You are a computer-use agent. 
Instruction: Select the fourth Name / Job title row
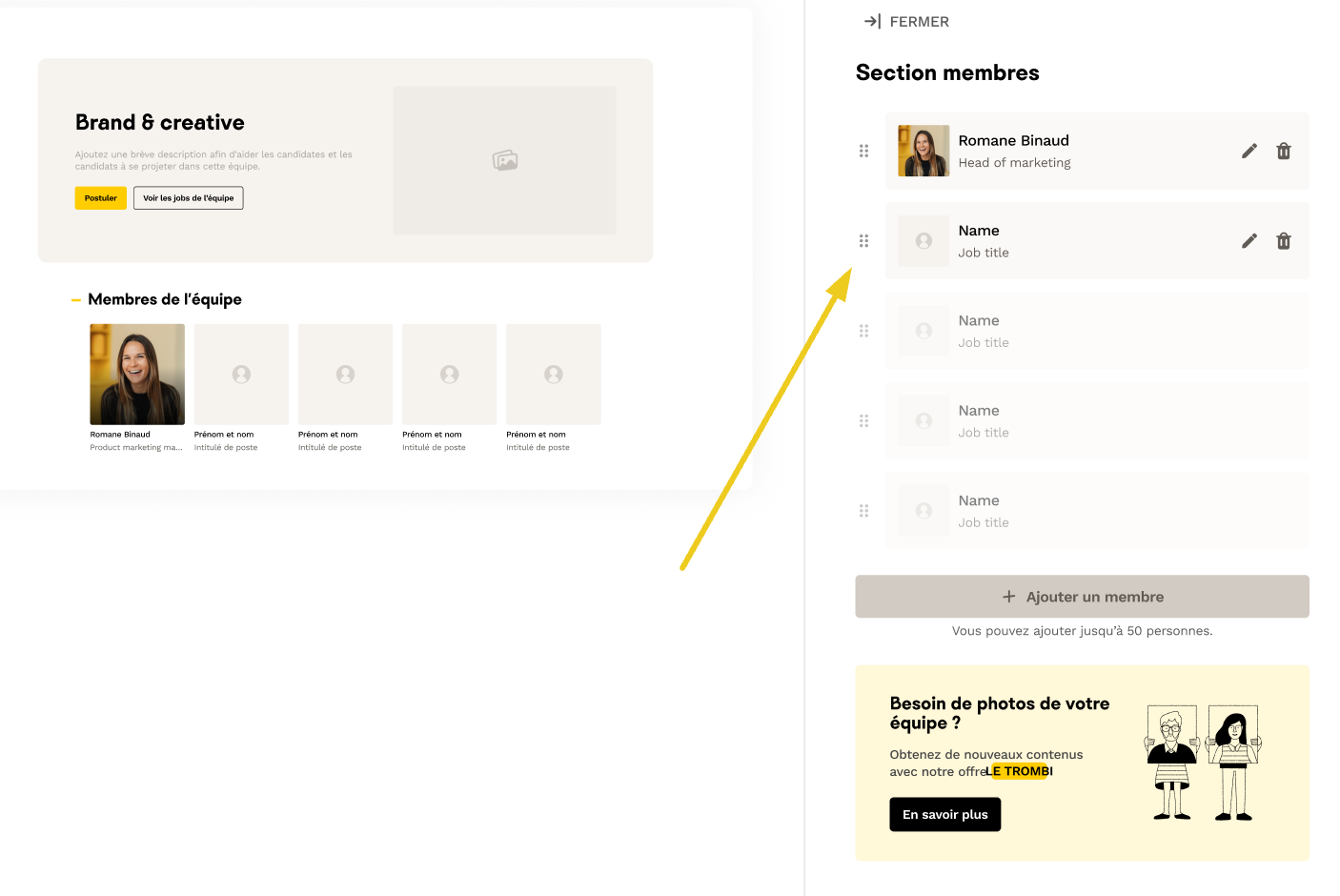tap(1096, 421)
